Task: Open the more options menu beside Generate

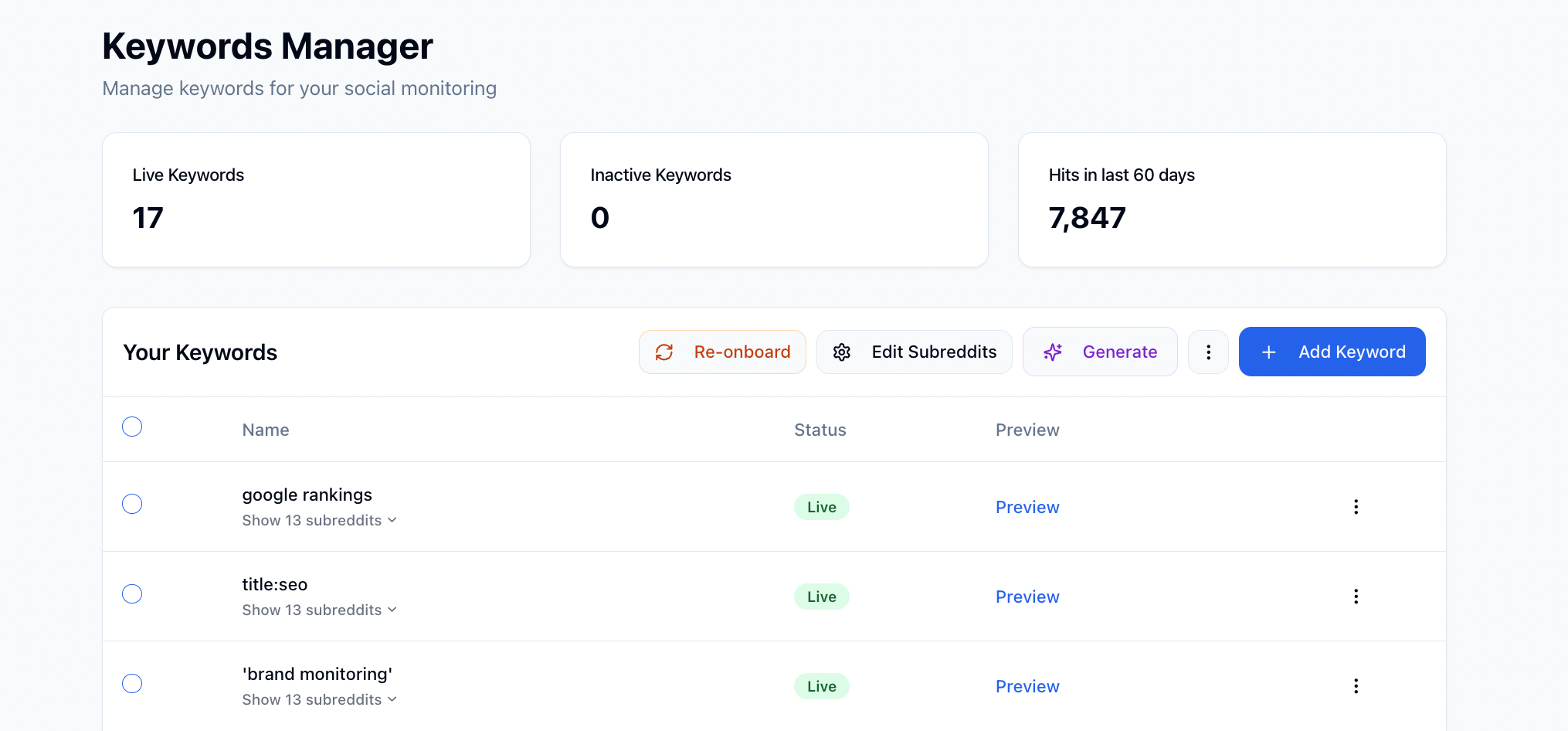Action: tap(1208, 352)
